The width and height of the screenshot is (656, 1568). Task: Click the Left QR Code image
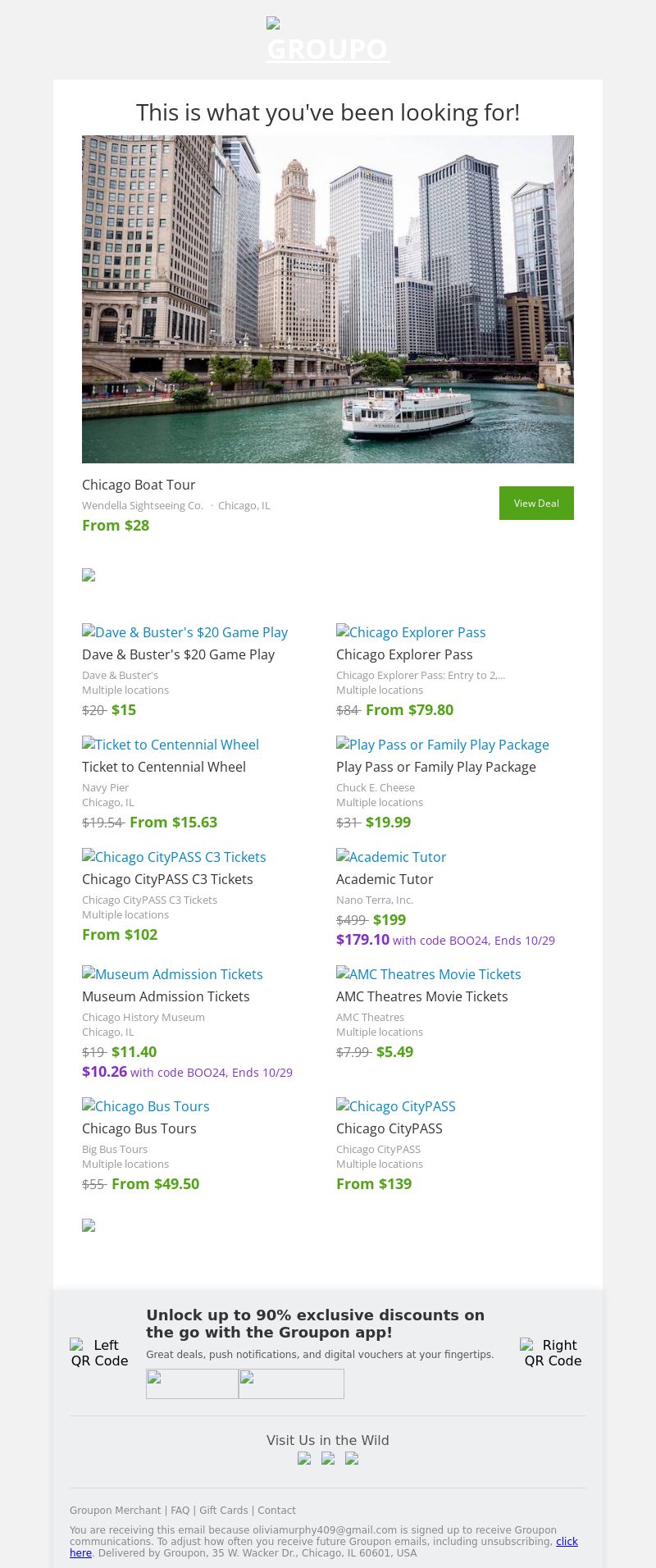click(99, 1353)
